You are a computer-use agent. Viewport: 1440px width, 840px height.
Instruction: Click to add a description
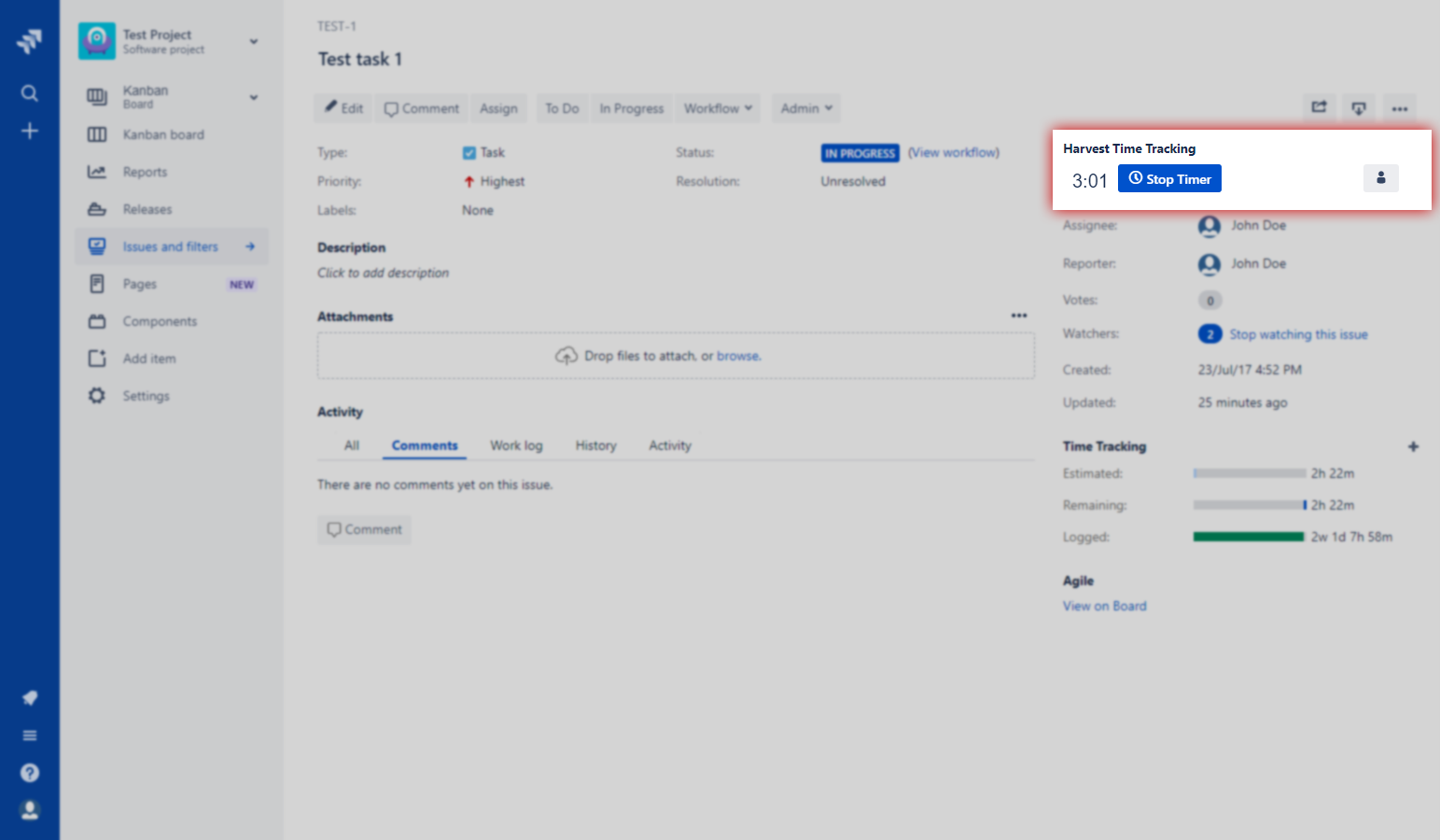pyautogui.click(x=383, y=273)
